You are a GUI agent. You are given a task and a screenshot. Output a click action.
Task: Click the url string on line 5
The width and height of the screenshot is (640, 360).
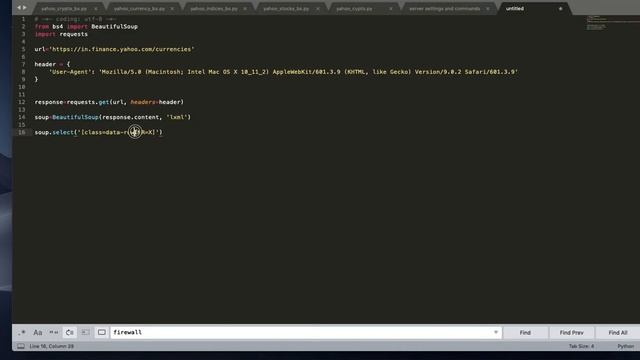[x=122, y=49]
